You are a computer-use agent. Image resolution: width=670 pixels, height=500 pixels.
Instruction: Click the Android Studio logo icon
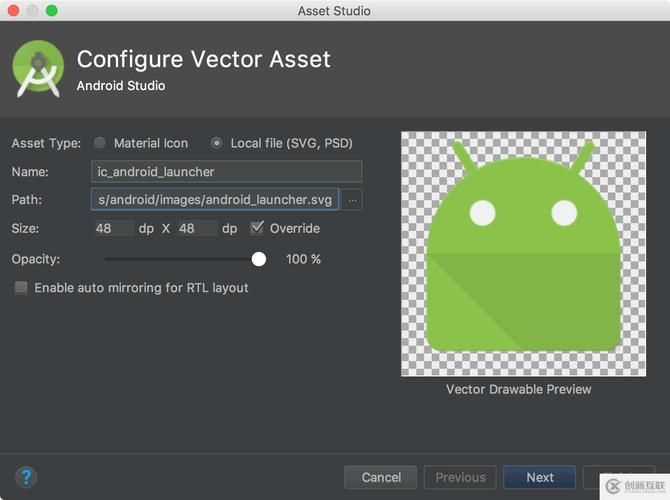[38, 69]
